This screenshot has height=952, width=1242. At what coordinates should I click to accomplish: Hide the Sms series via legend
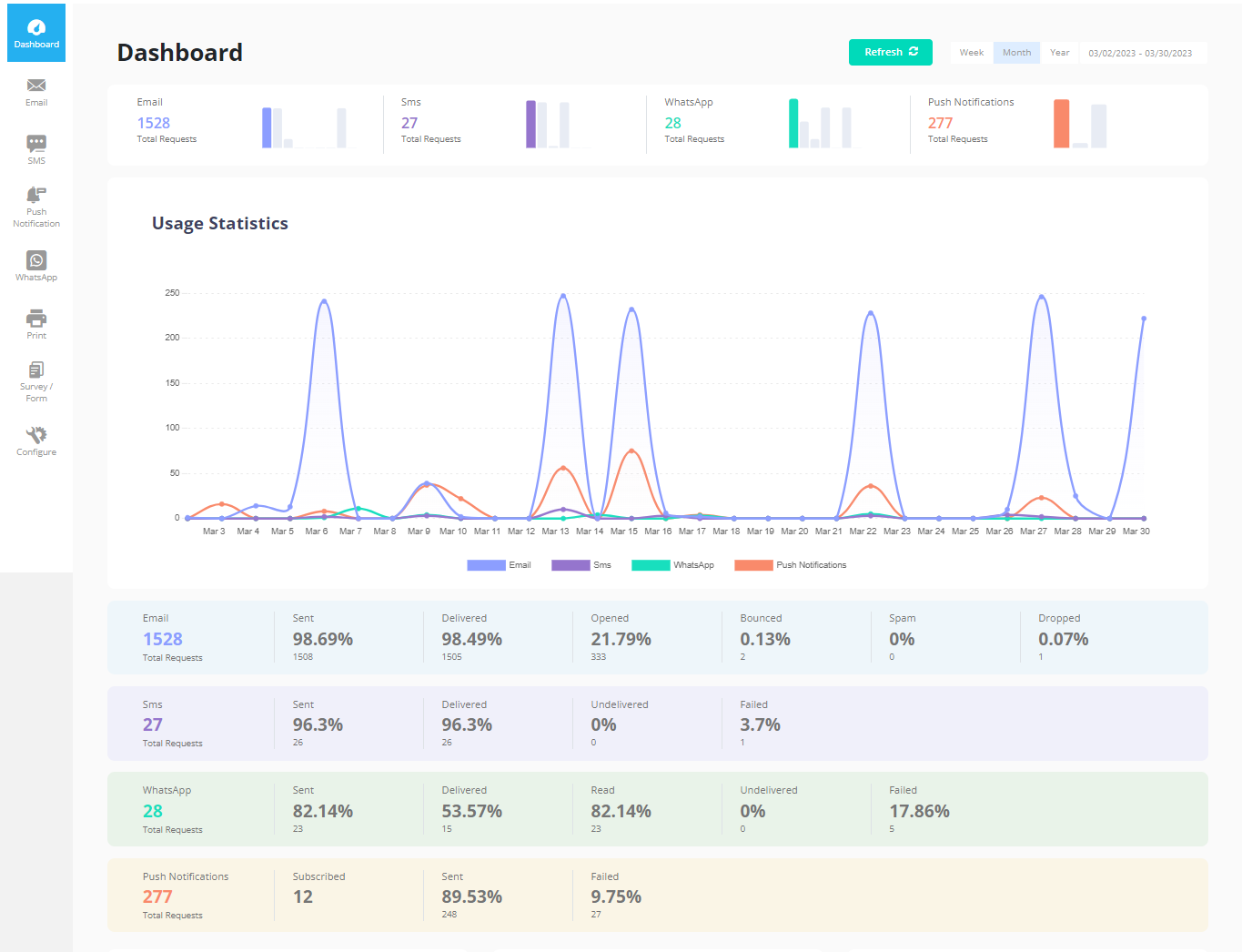point(581,564)
